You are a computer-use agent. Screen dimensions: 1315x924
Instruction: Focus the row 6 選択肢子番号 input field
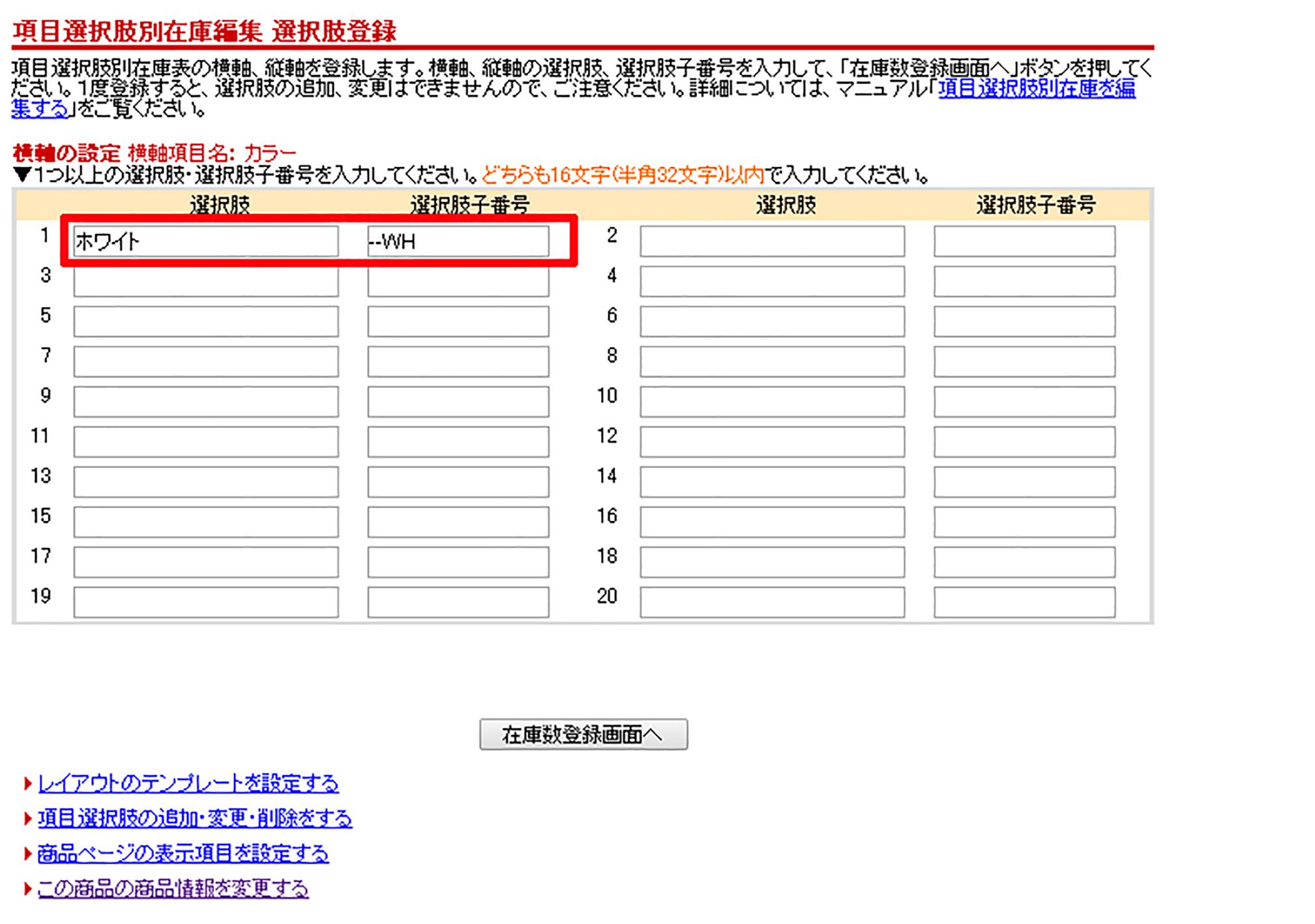click(x=1024, y=321)
